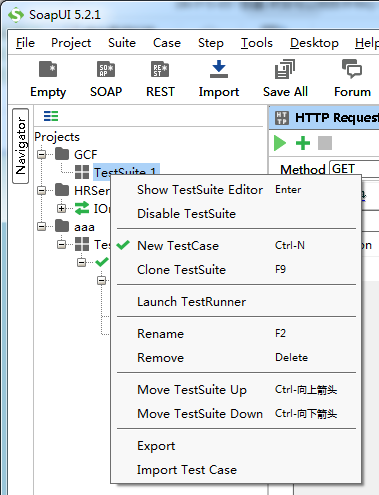
Task: Open the Case menu
Action: click(x=167, y=43)
